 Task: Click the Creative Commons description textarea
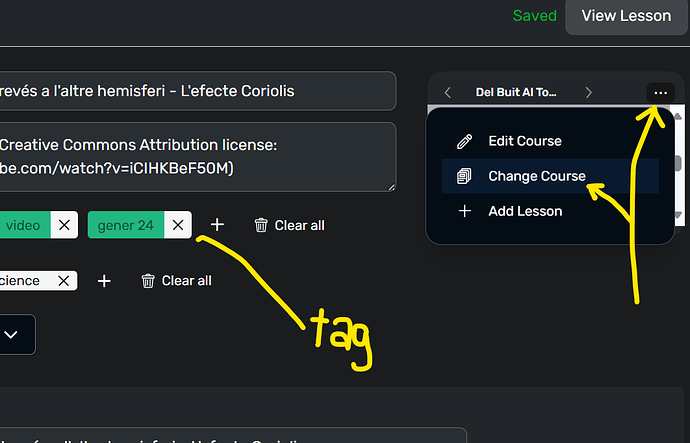190,156
